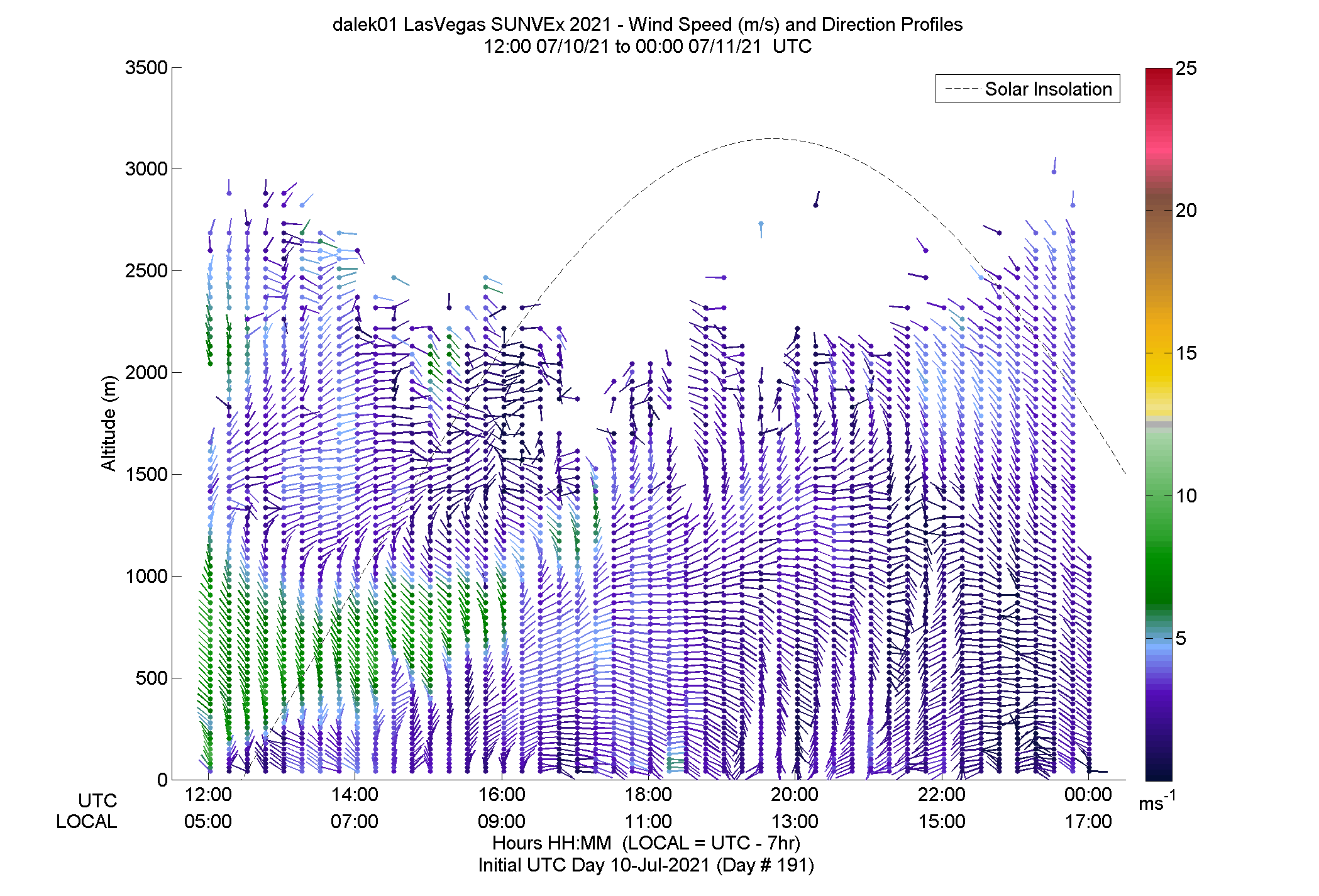The width and height of the screenshot is (1319, 896).
Task: Click the 09:00 local time label
Action: 502,822
